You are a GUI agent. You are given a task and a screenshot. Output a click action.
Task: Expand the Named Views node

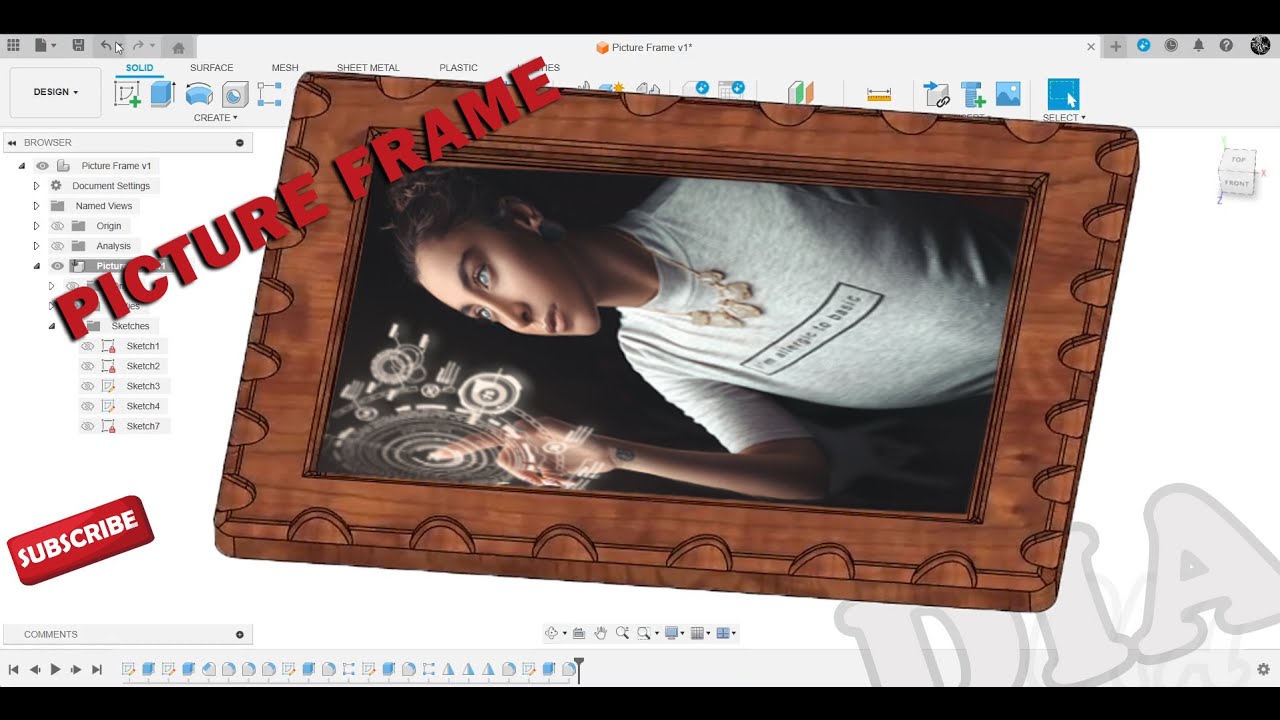click(36, 206)
